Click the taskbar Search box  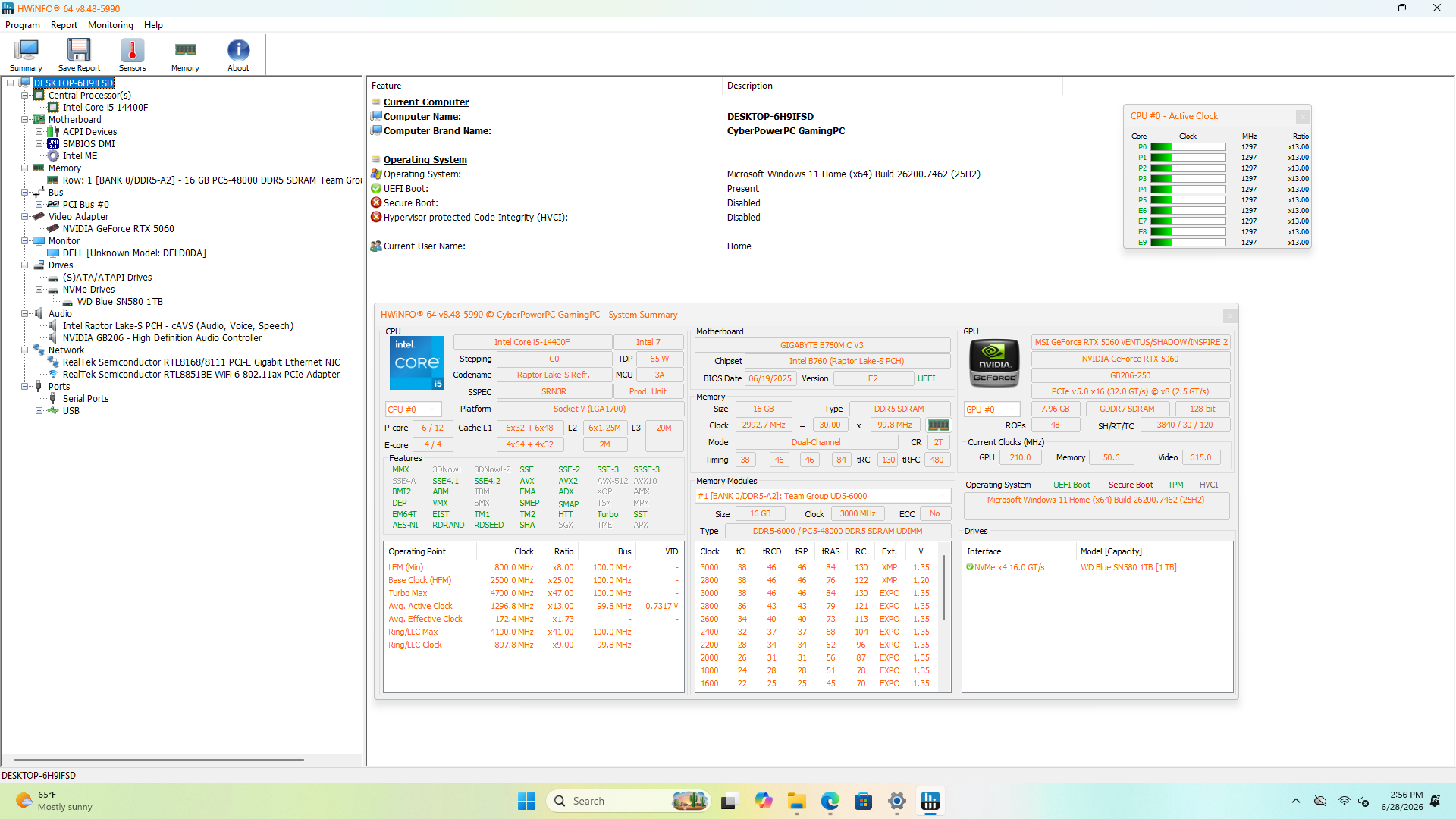tap(628, 801)
